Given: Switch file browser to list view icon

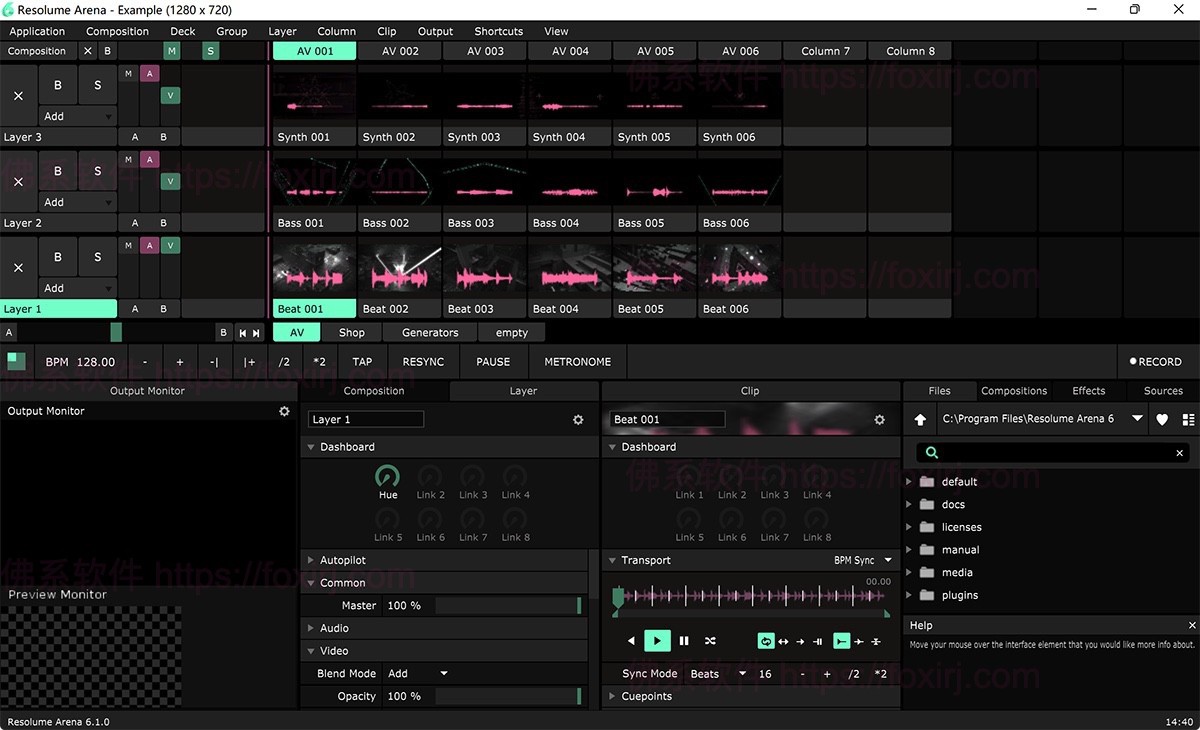Looking at the screenshot, I should [1188, 420].
